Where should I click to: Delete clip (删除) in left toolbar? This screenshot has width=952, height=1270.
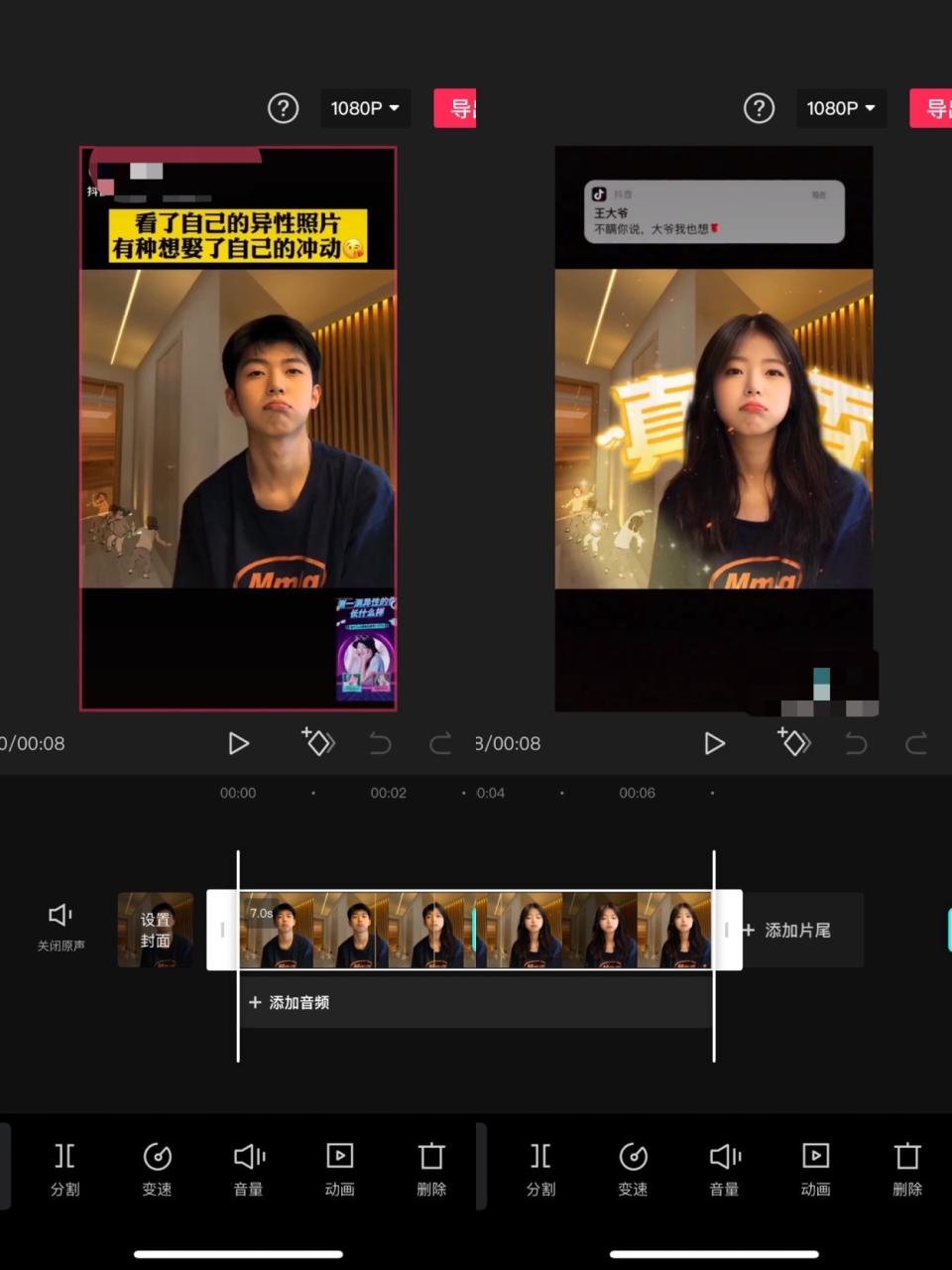(431, 1169)
